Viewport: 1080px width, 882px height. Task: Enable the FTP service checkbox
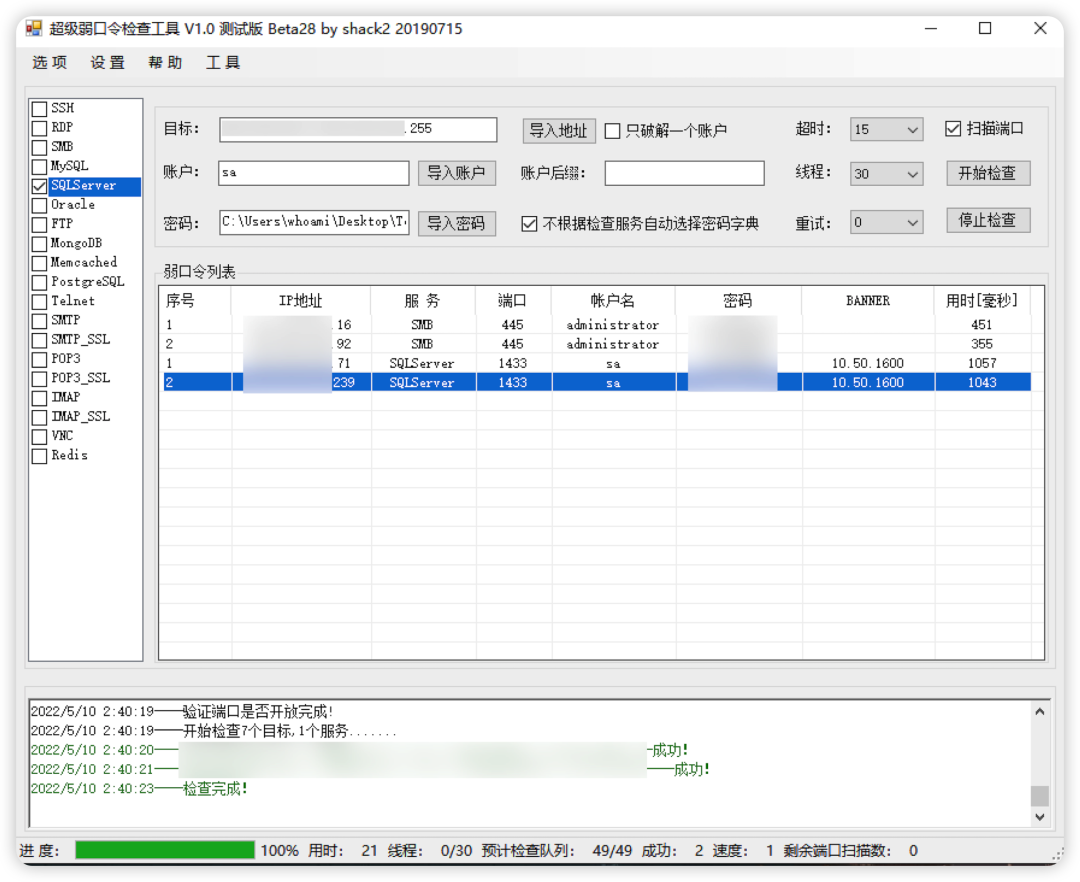[x=39, y=224]
